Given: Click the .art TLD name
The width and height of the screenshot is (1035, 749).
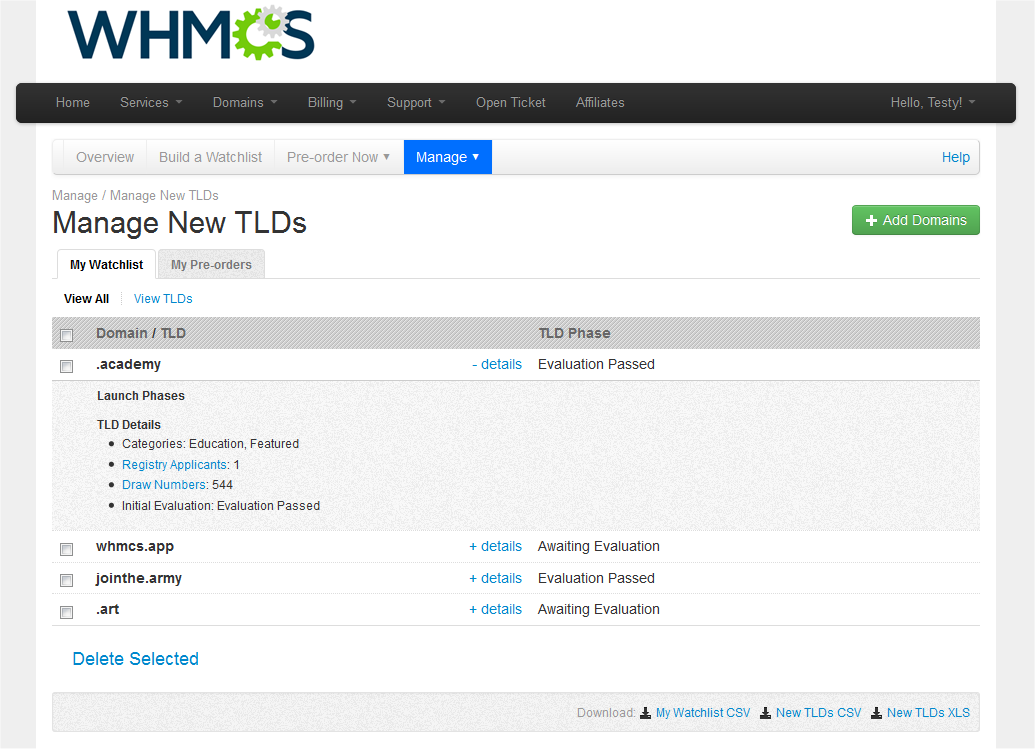Looking at the screenshot, I should point(108,609).
